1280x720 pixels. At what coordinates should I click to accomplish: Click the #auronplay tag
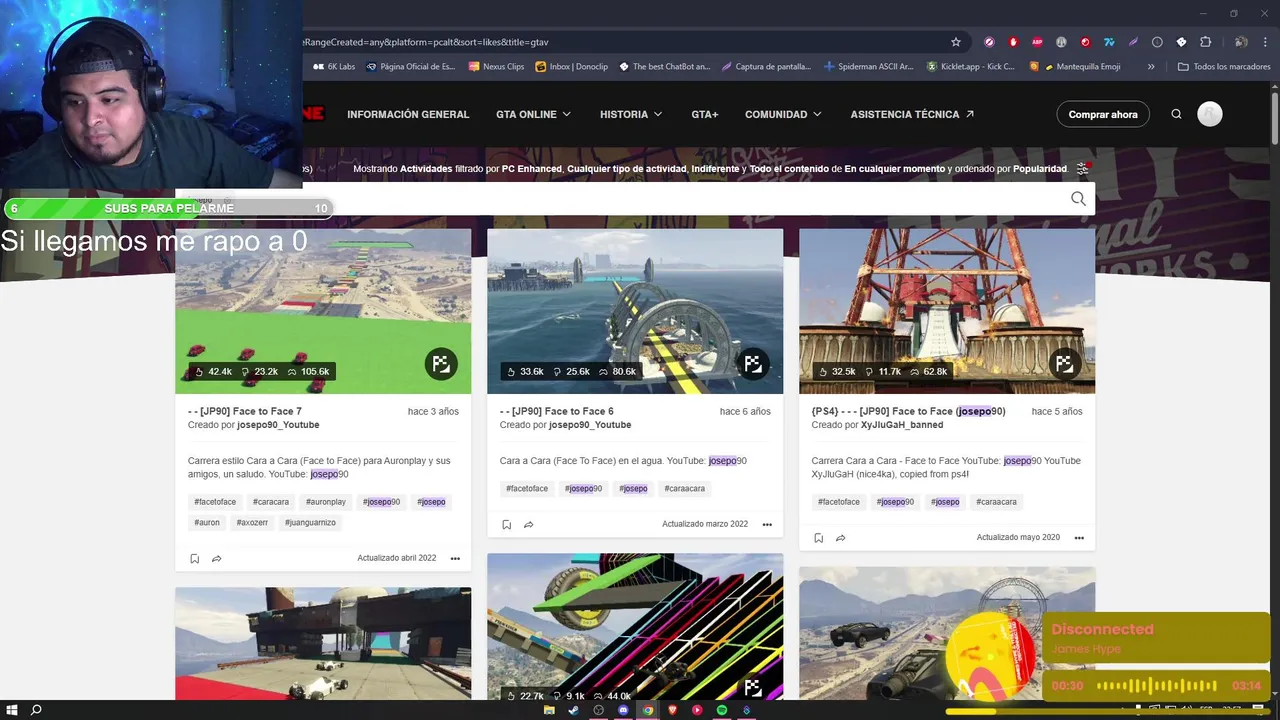pos(326,502)
